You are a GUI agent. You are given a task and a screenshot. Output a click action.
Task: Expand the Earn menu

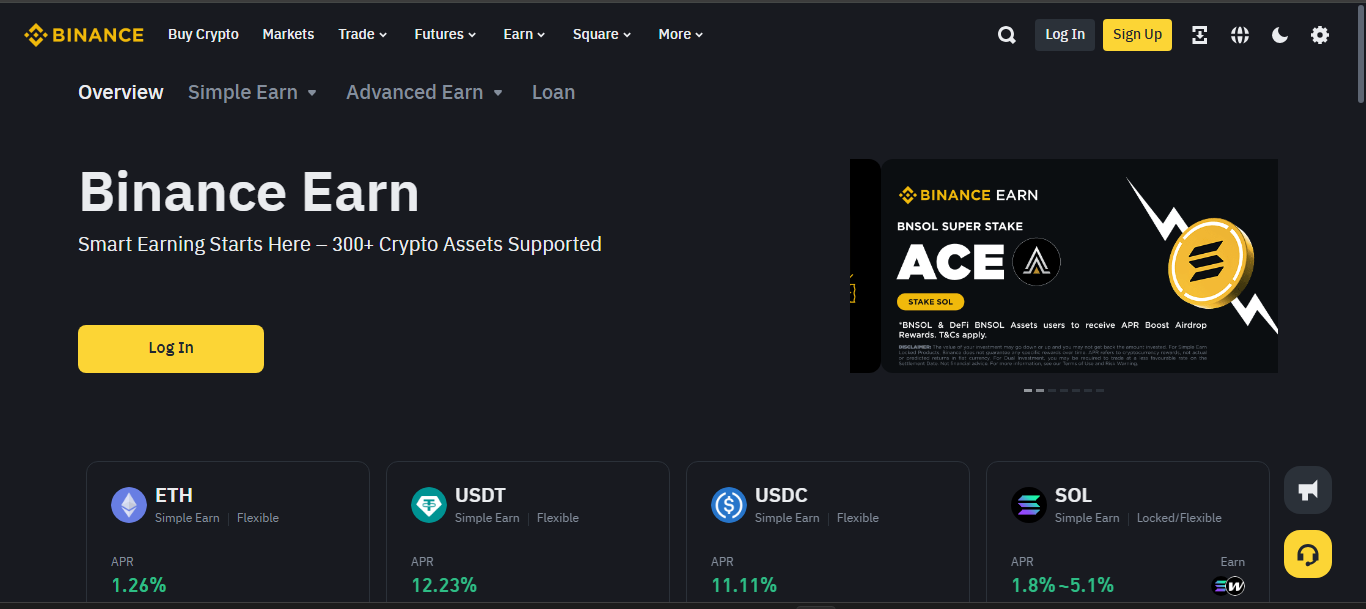pyautogui.click(x=525, y=34)
